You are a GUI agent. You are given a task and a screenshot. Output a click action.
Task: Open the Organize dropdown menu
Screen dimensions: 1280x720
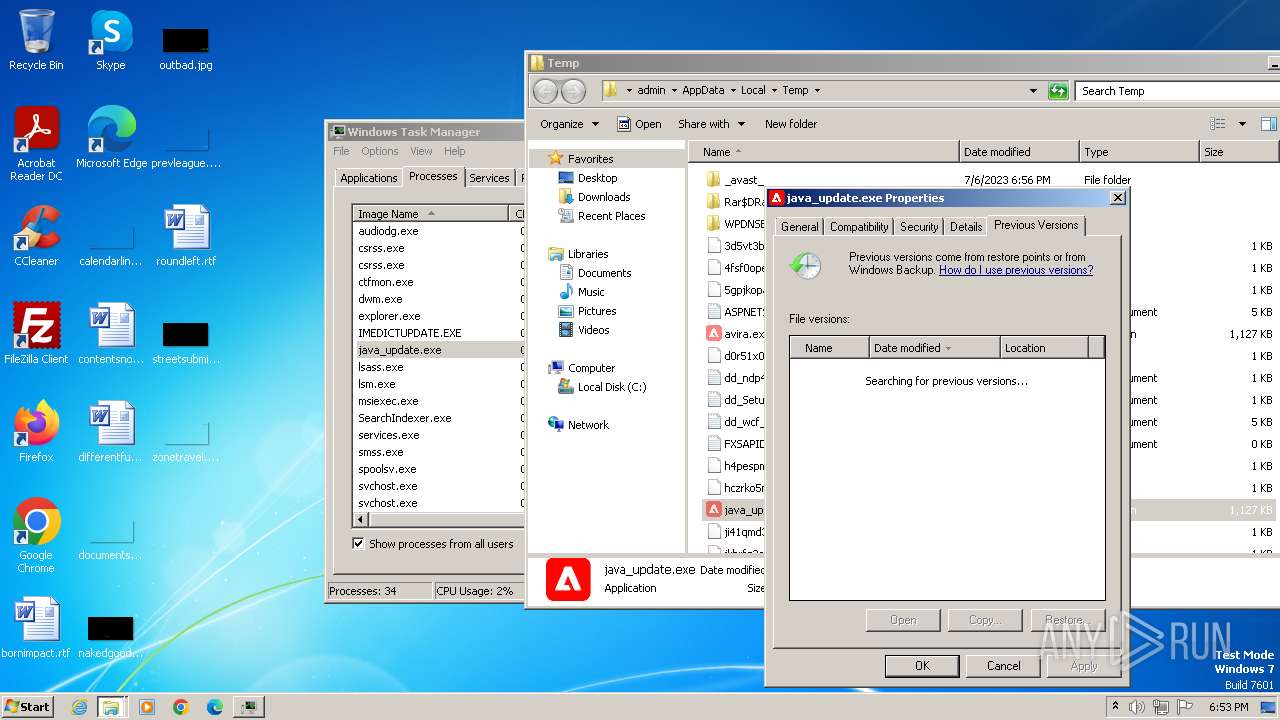tap(570, 124)
